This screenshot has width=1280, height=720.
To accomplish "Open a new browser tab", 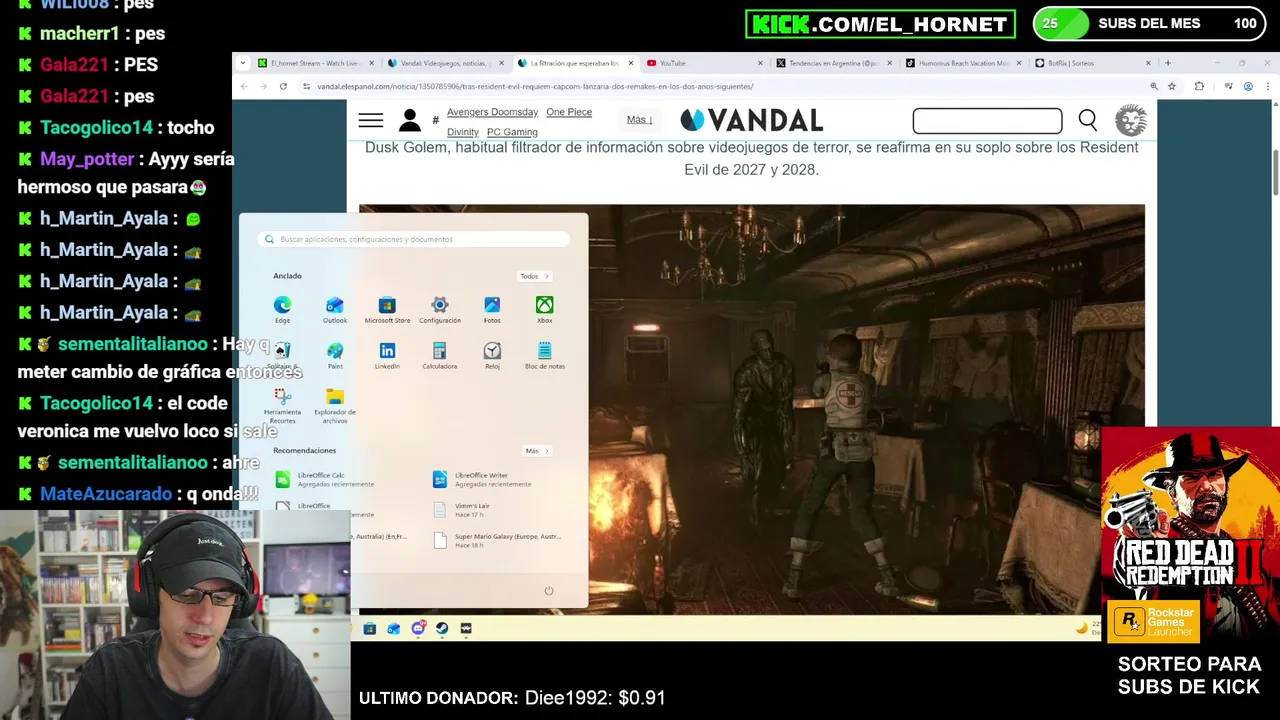I will [1168, 63].
